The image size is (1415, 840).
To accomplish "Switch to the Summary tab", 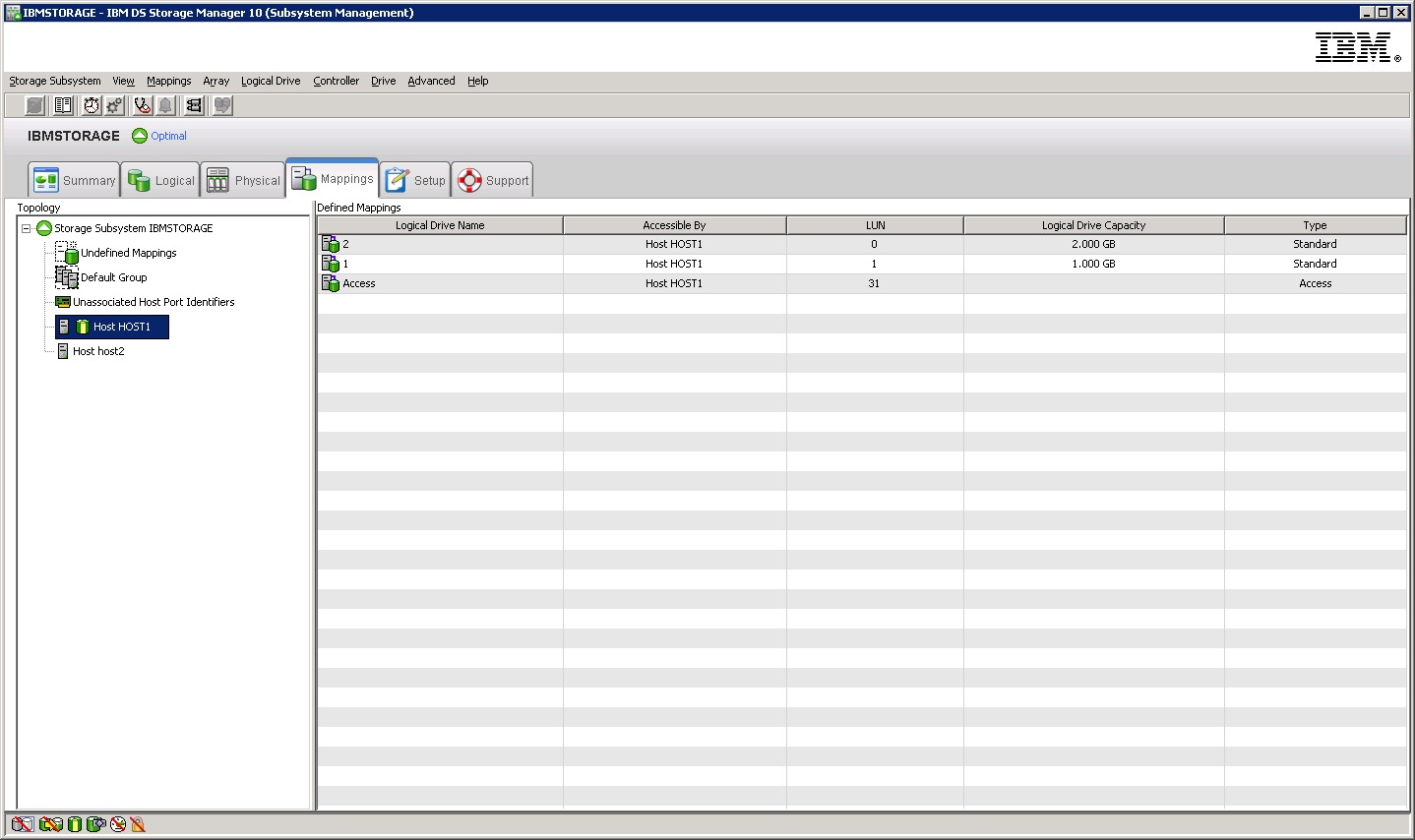I will (x=75, y=180).
